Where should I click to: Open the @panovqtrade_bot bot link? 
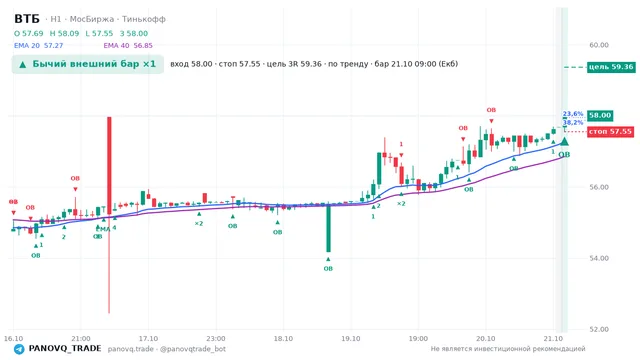click(193, 349)
